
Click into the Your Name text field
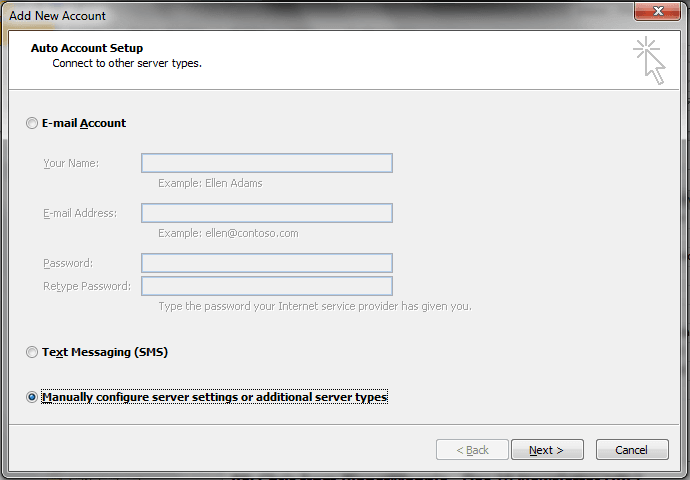point(266,163)
